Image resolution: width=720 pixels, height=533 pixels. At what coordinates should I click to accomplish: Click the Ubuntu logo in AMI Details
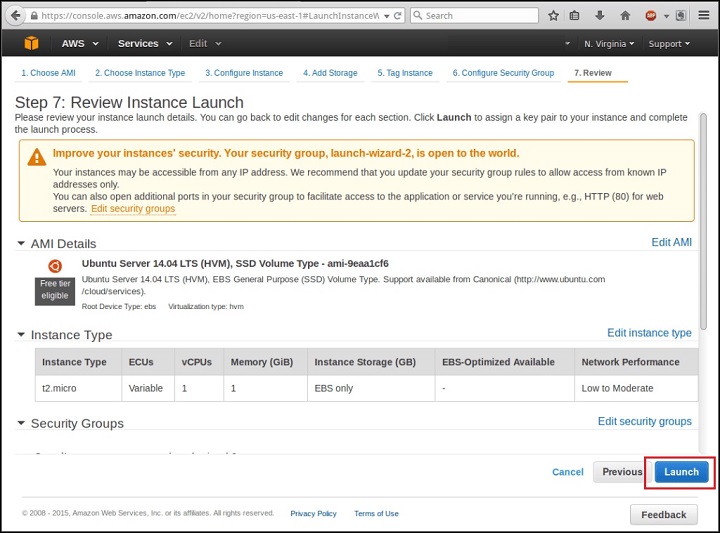point(55,266)
